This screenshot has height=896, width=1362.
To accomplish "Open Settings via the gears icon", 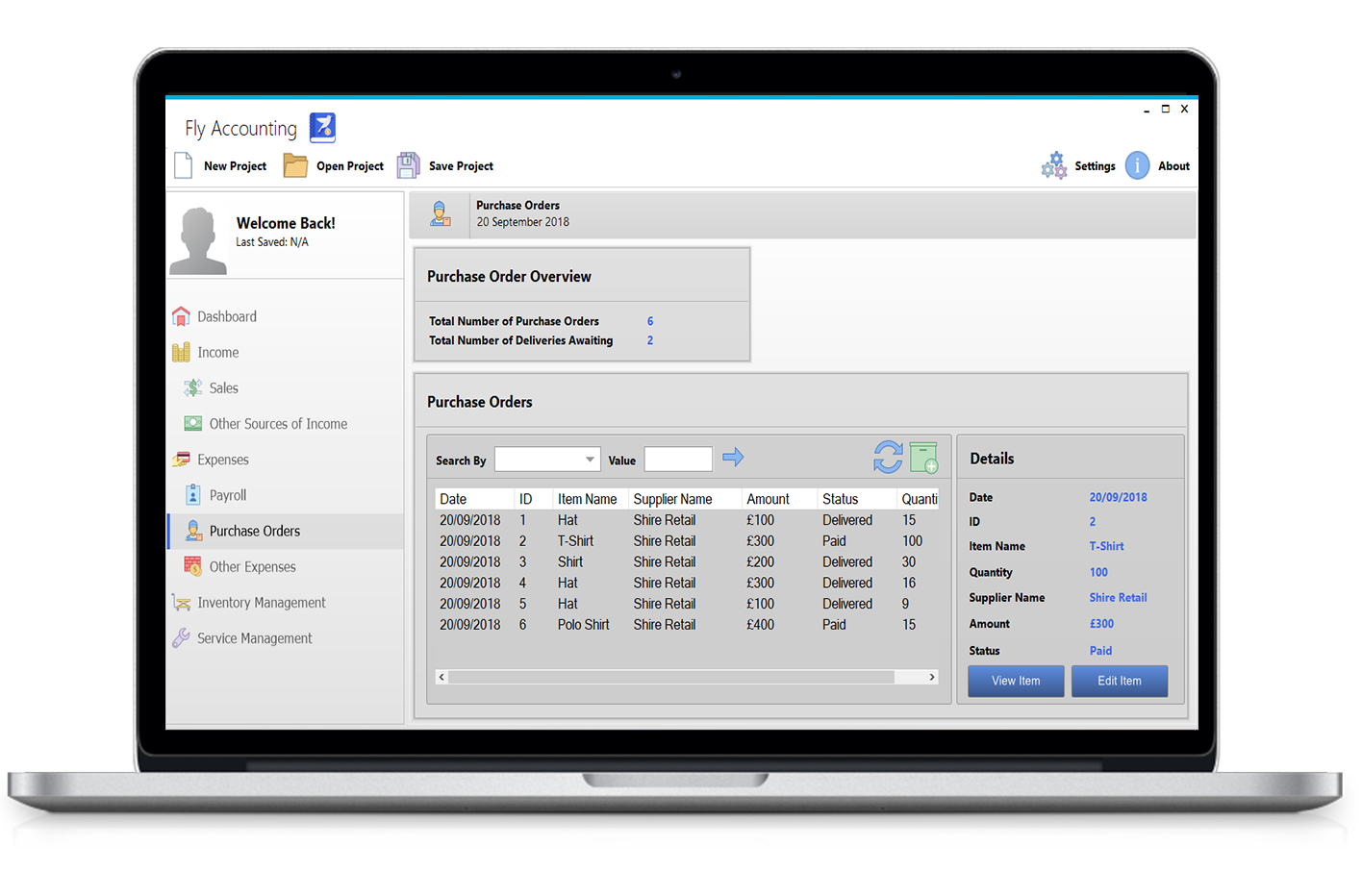I will click(1054, 165).
